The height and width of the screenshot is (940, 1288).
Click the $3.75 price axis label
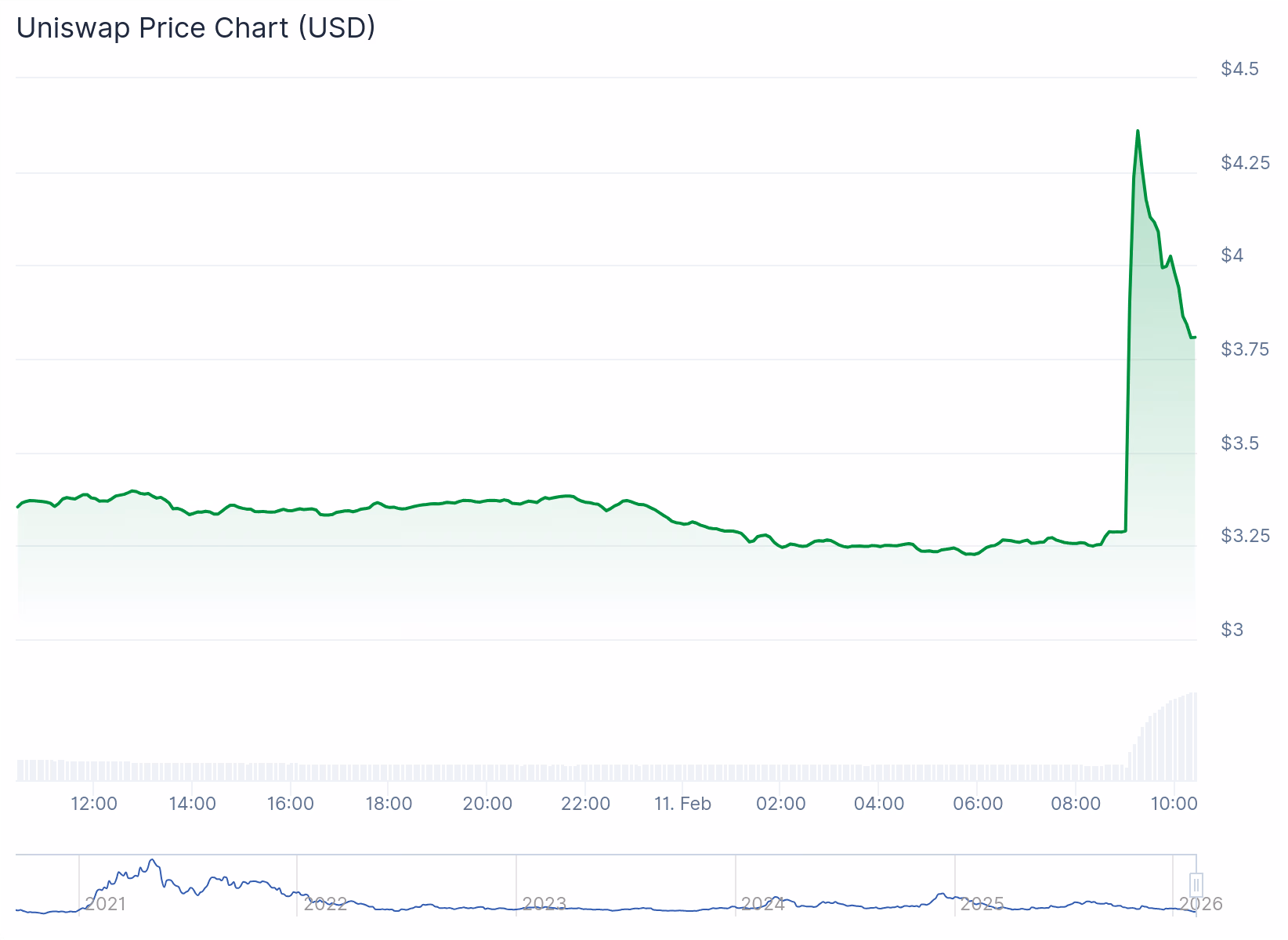(x=1244, y=349)
